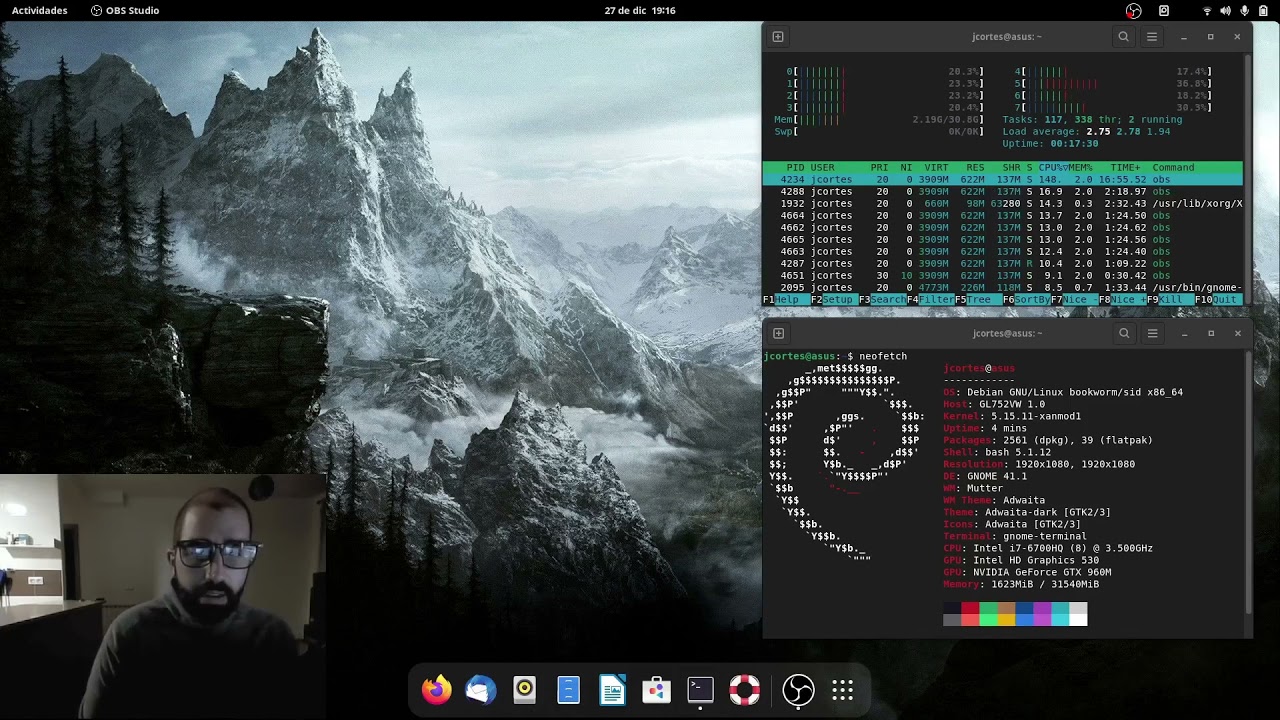Open GNOME Software store in the dock
This screenshot has height=720, width=1280.
[x=656, y=690]
